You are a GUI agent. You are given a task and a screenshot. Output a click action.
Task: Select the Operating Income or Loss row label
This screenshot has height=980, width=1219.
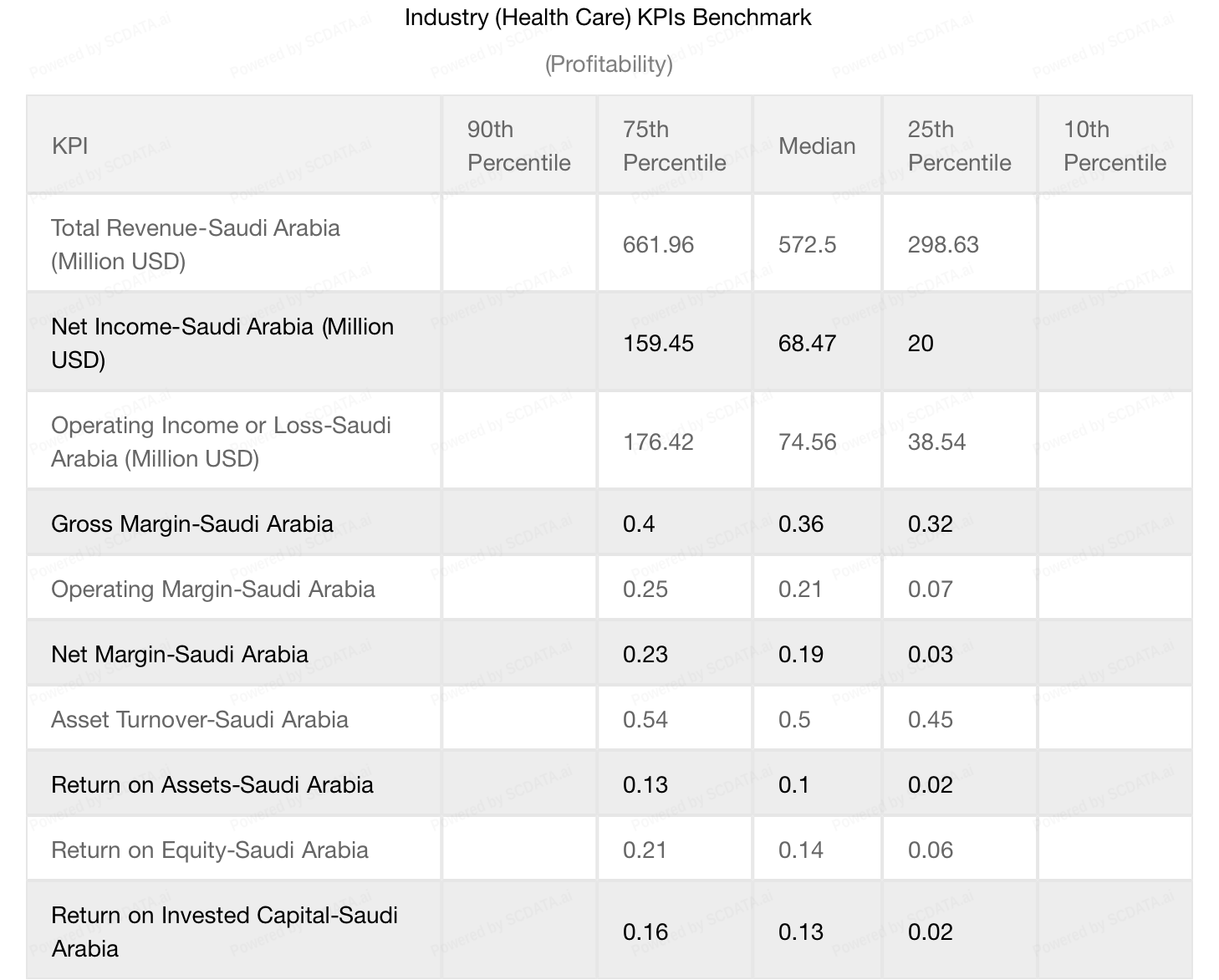(x=221, y=442)
